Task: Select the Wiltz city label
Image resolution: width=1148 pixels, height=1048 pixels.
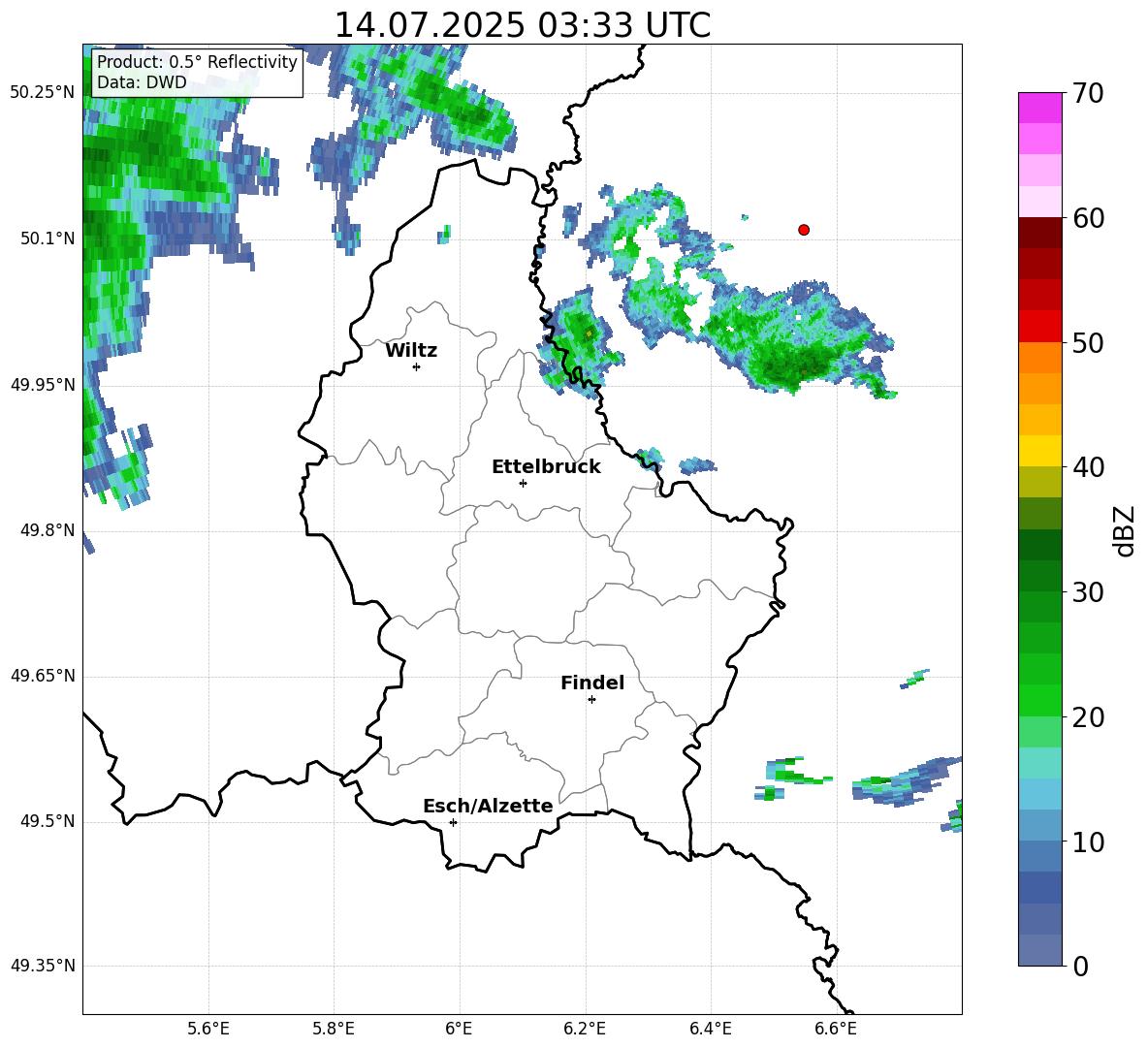Action: (x=411, y=351)
